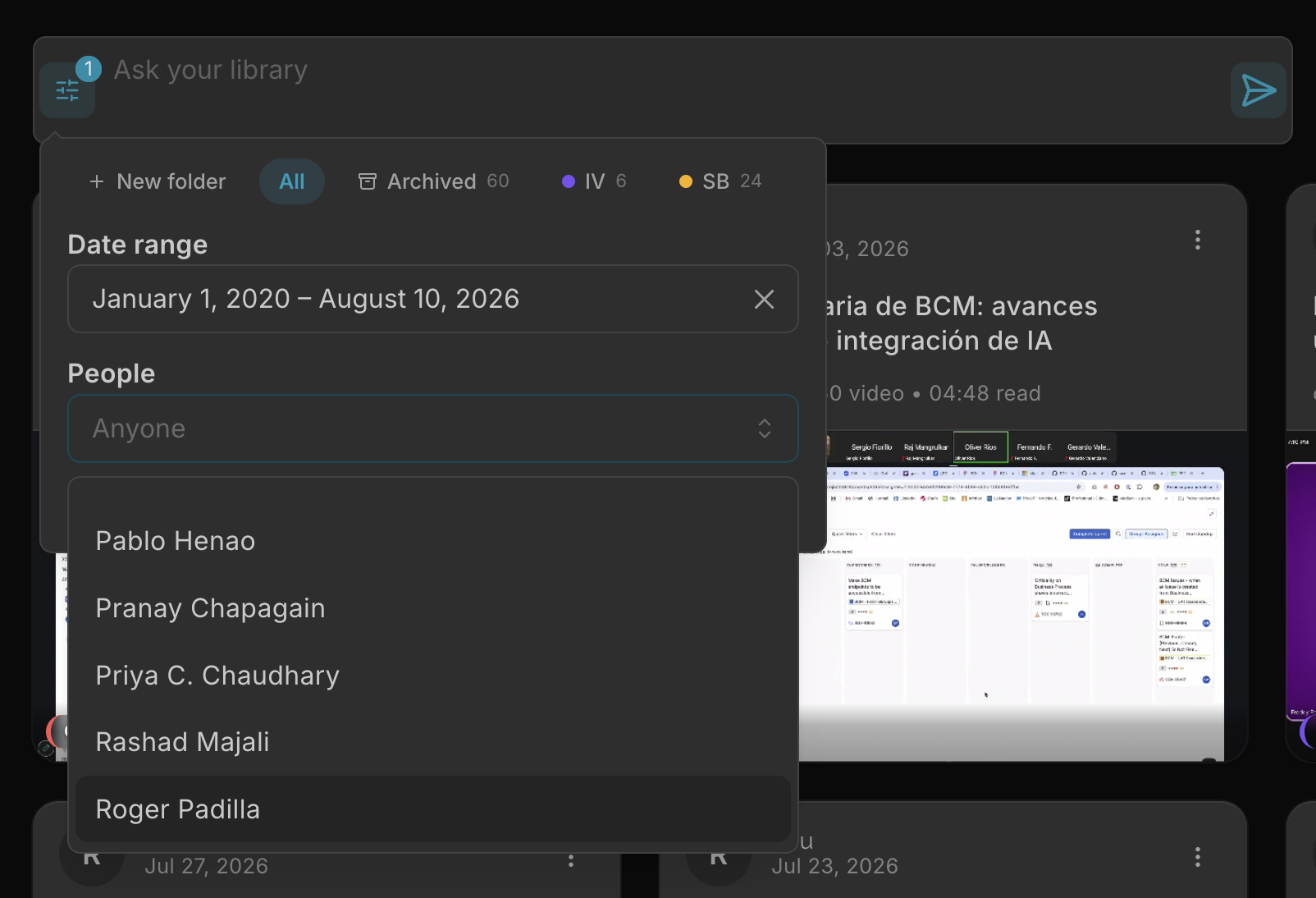1316x898 pixels.
Task: Open the BCM avances card title
Action: coord(960,323)
